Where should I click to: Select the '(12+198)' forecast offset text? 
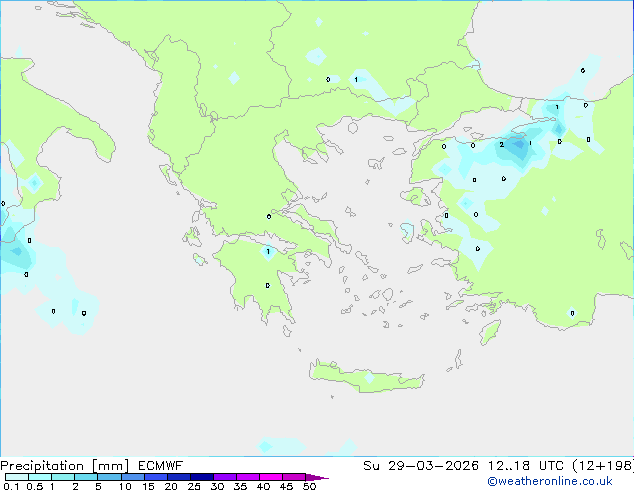tap(603, 466)
